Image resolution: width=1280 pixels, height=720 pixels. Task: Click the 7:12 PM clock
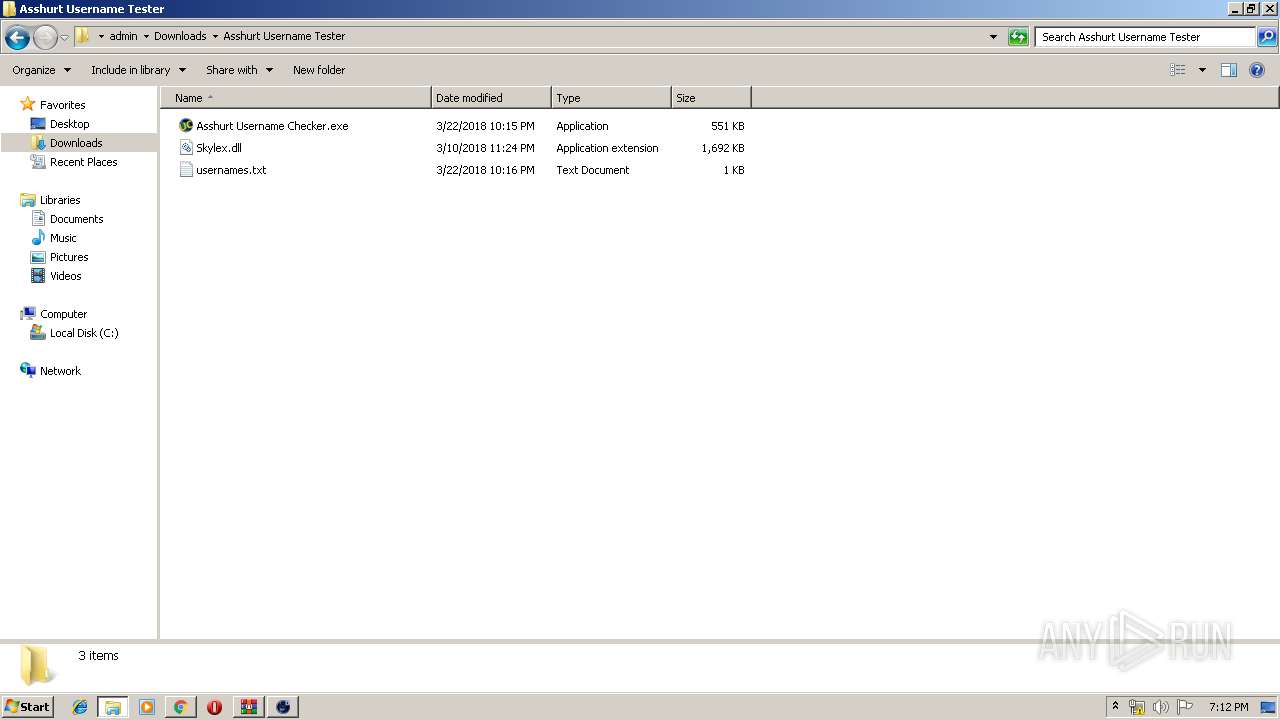(1228, 707)
